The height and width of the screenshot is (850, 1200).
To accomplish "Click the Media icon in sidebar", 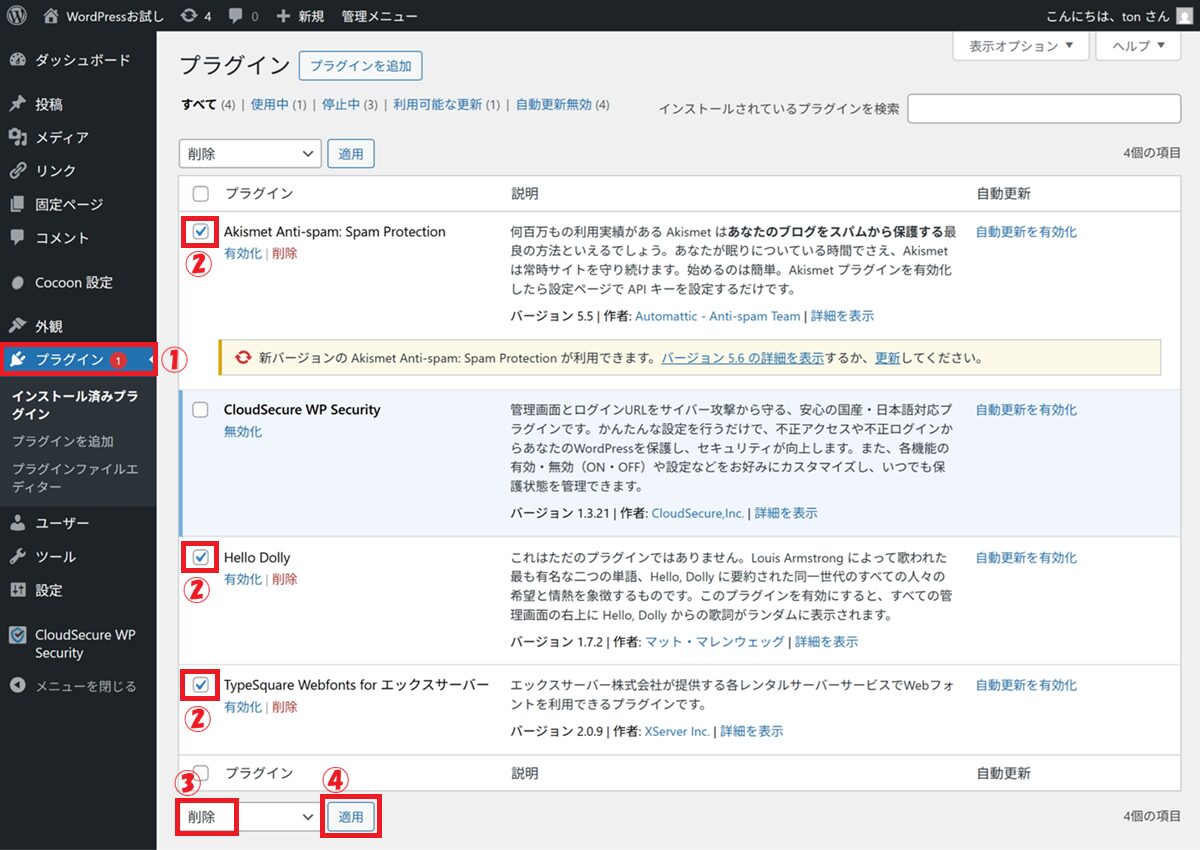I will (x=17, y=137).
